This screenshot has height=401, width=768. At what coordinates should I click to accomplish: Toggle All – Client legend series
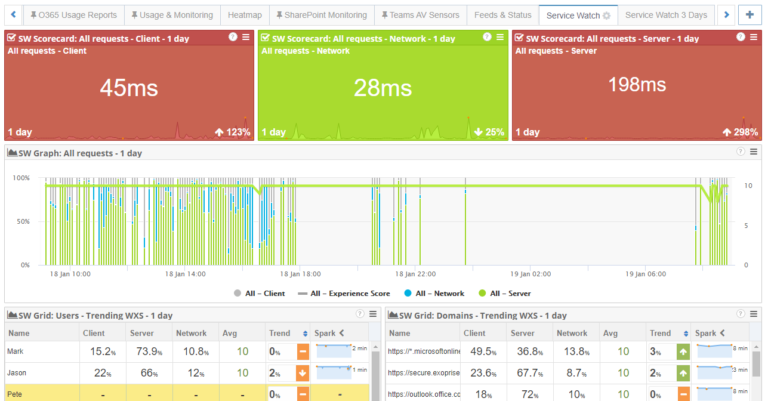click(259, 293)
